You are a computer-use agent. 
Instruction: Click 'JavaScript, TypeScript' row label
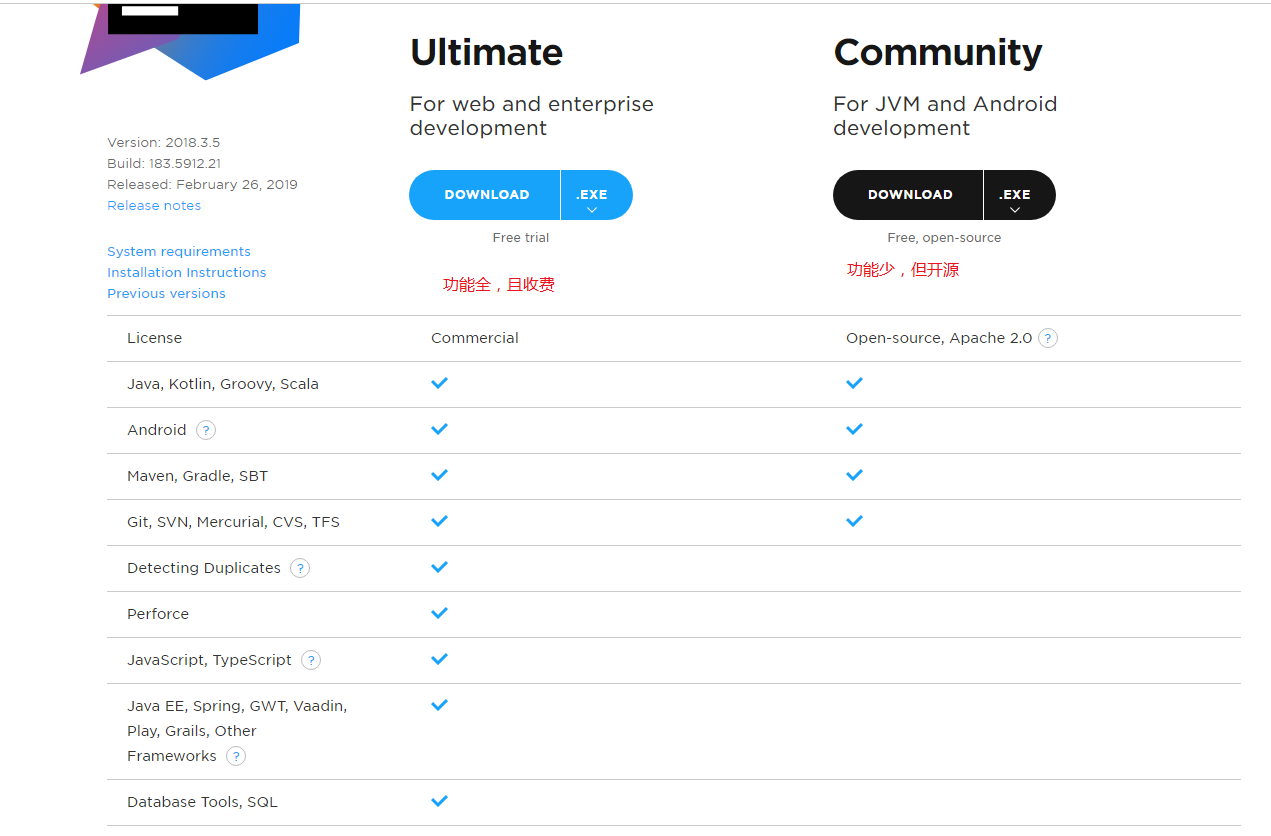(x=210, y=660)
